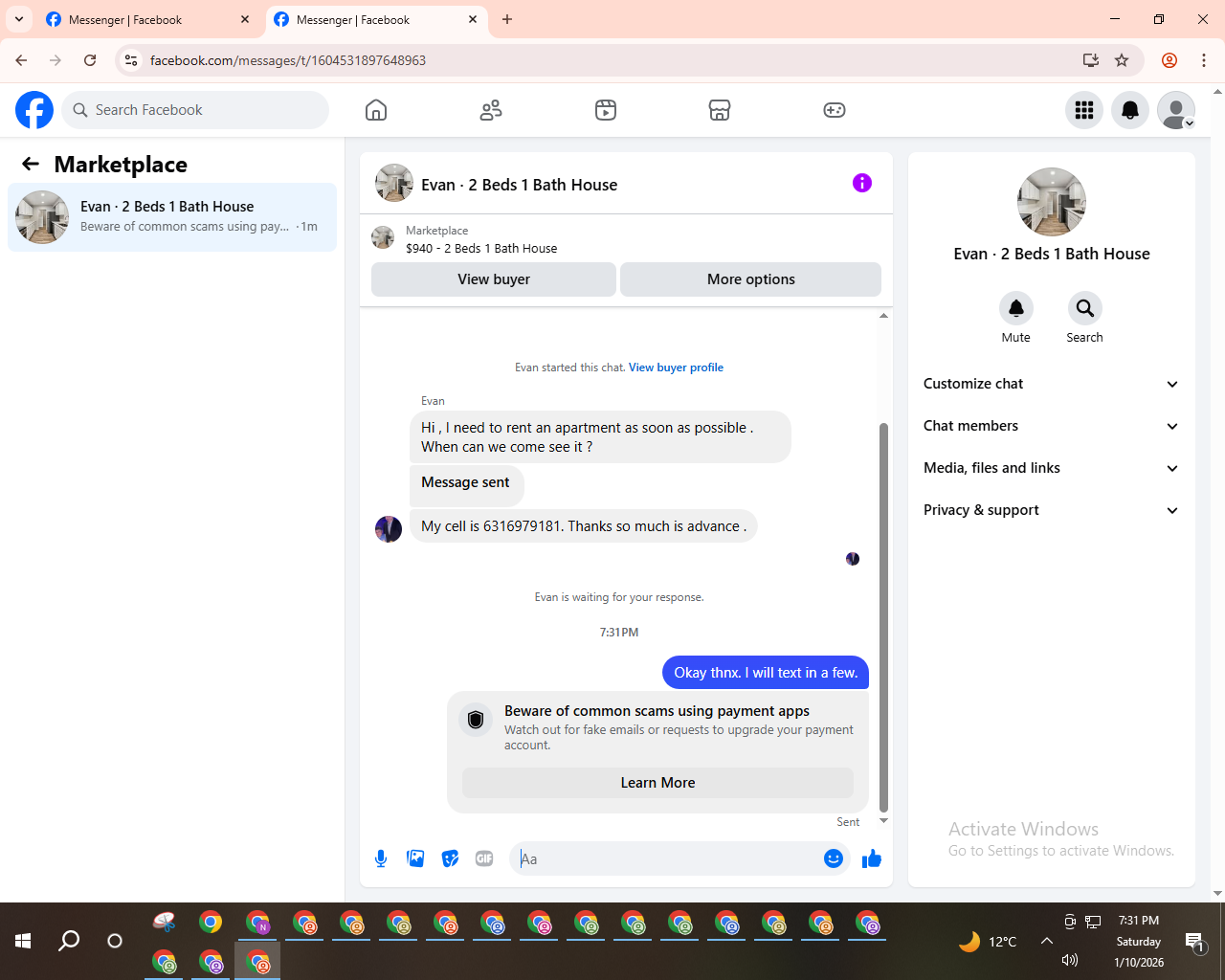Open the View buyer profile link
Screen dimensions: 1225x980
click(676, 367)
